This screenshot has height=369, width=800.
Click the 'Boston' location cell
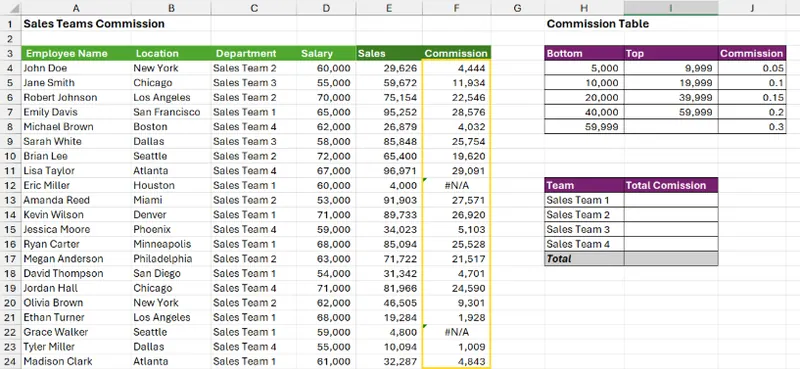coord(171,127)
